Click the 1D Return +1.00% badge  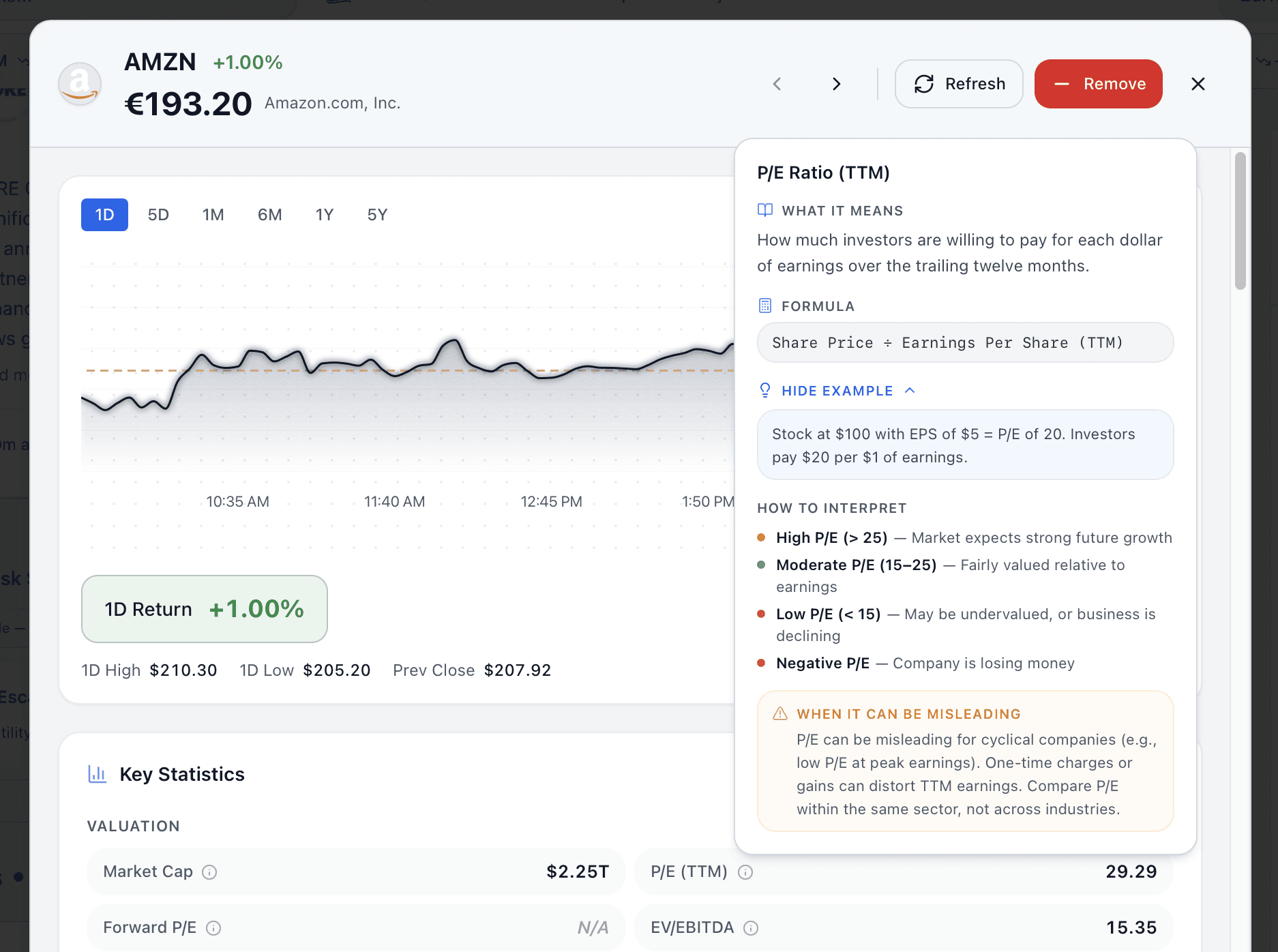pos(205,609)
